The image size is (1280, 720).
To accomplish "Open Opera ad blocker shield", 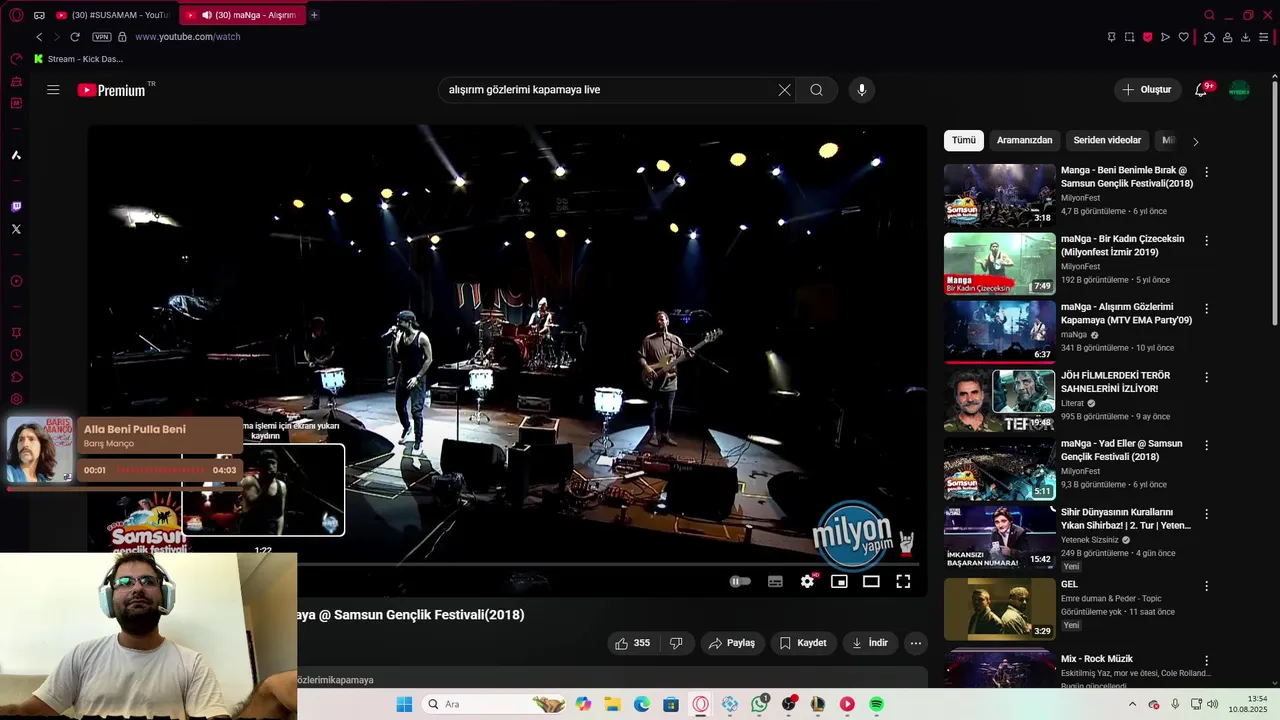I will pos(1147,37).
